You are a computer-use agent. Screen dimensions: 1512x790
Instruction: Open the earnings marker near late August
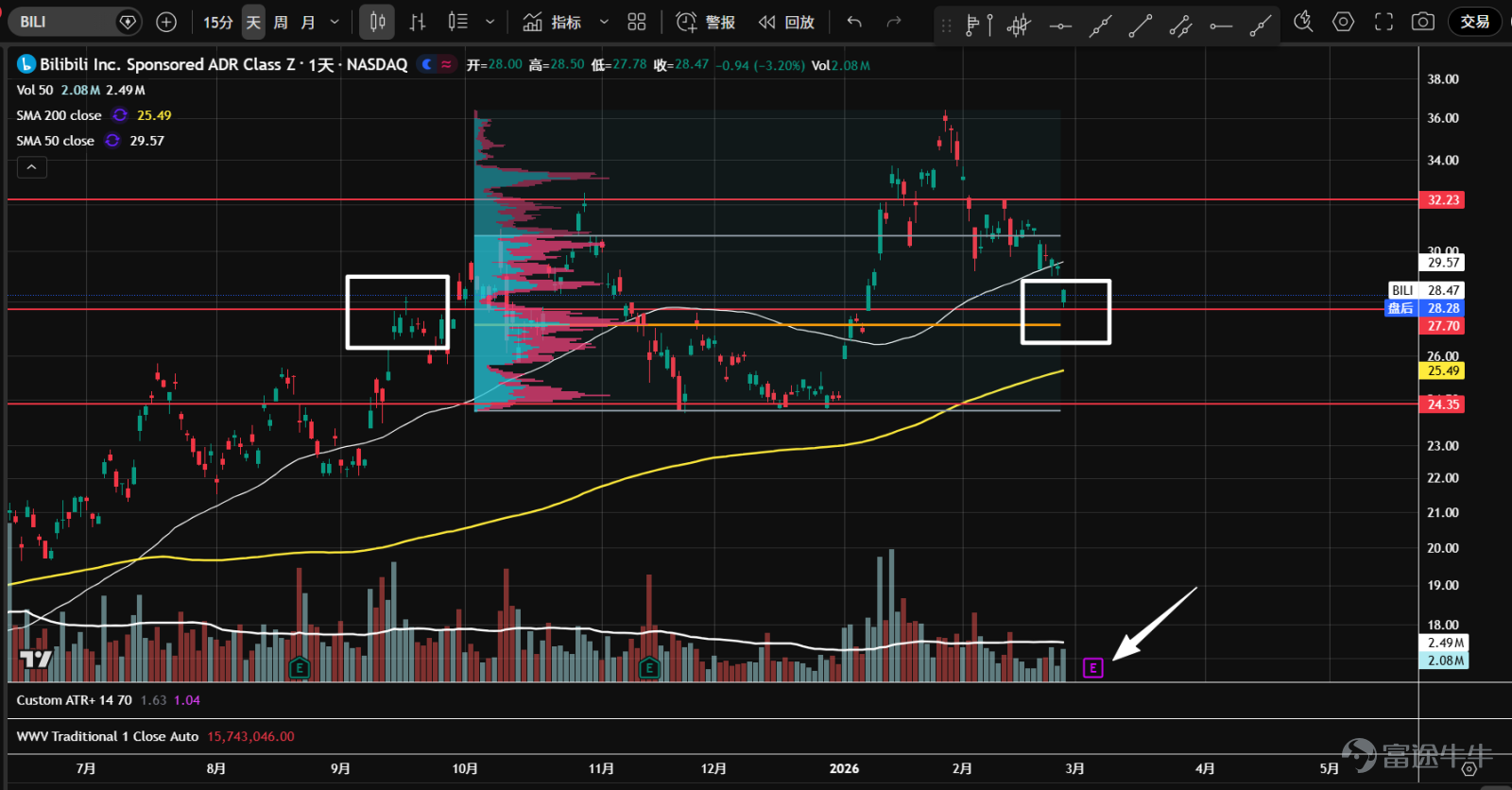(300, 668)
